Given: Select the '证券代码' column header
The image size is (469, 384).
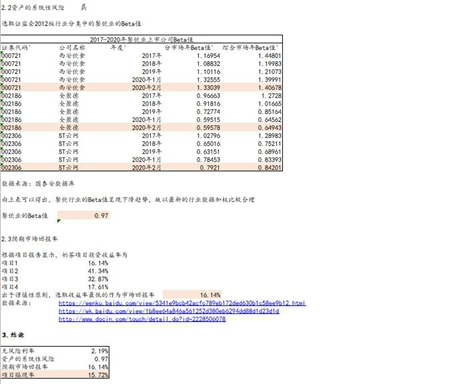Looking at the screenshot, I should pyautogui.click(x=16, y=48).
